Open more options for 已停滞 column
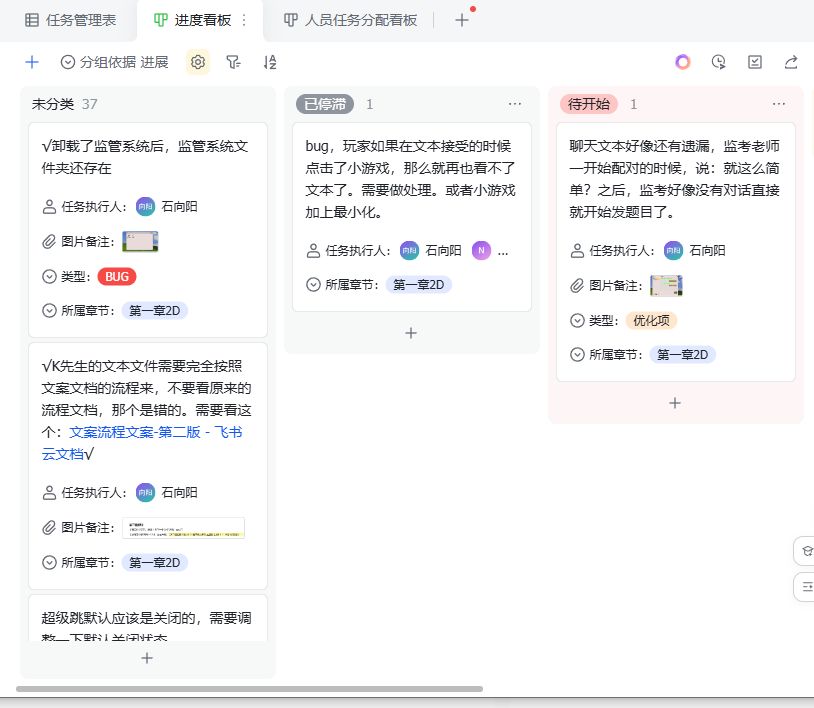 tap(515, 104)
